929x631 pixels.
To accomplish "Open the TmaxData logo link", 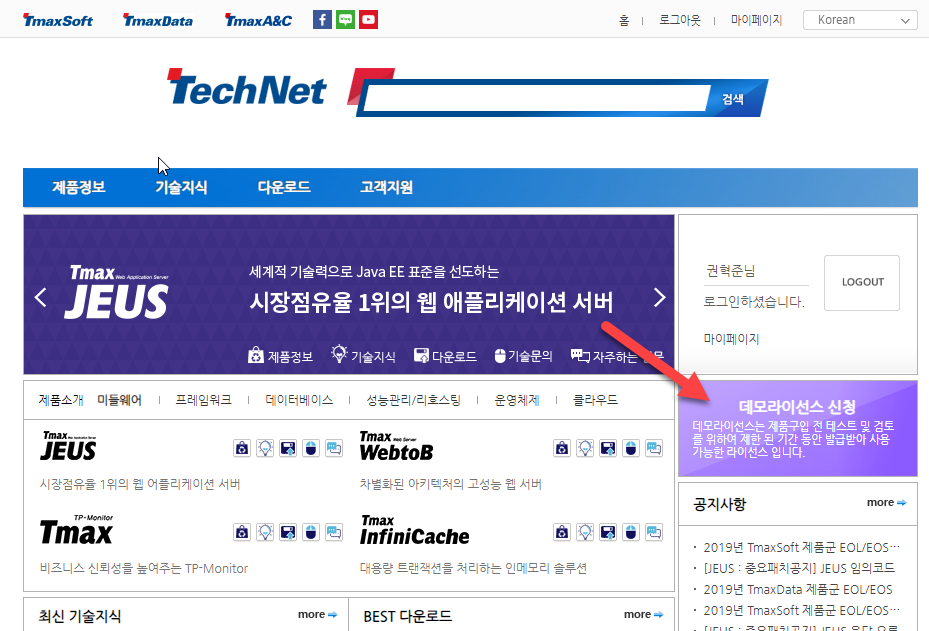I will tap(158, 20).
